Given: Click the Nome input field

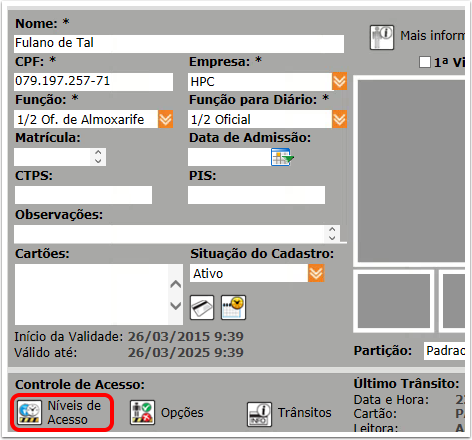Looking at the screenshot, I should [179, 44].
